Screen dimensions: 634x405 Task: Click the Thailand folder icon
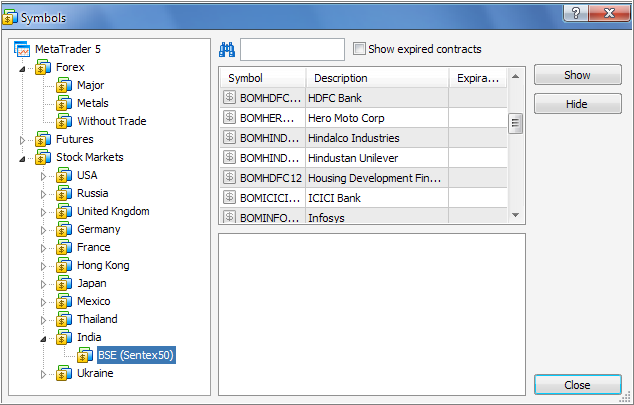(64, 319)
